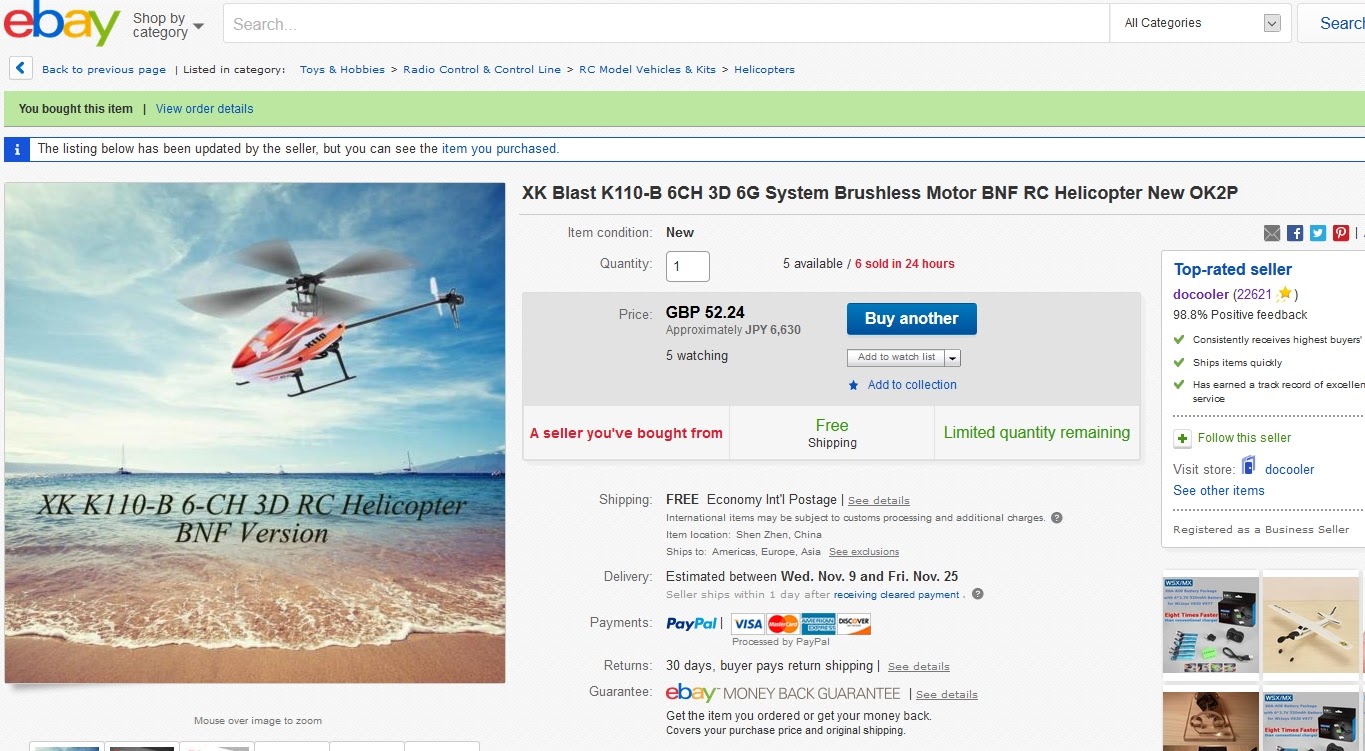Click 'Registered as a Business Seller' text
The image size is (1365, 751).
(1261, 530)
